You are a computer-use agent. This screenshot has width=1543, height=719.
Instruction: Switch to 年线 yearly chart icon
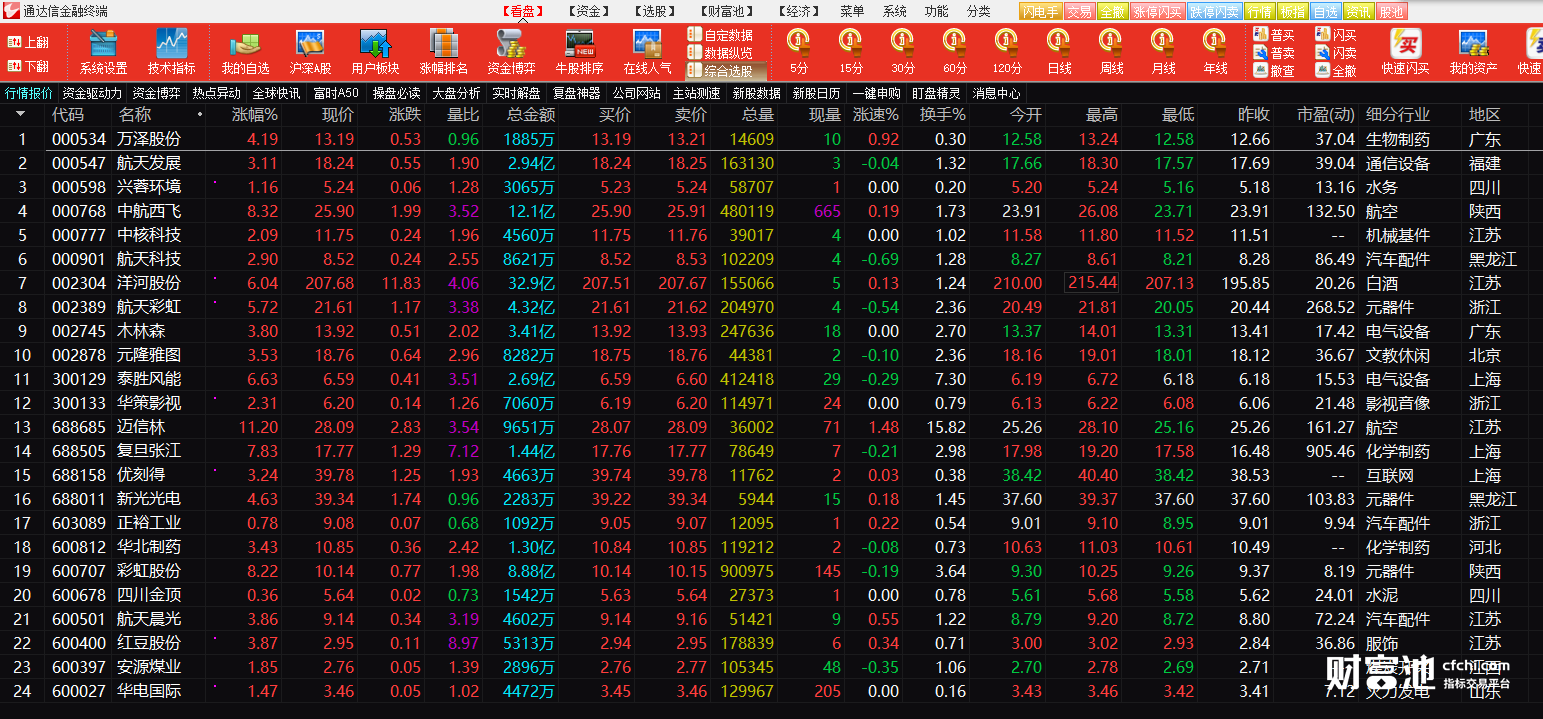click(x=1215, y=52)
